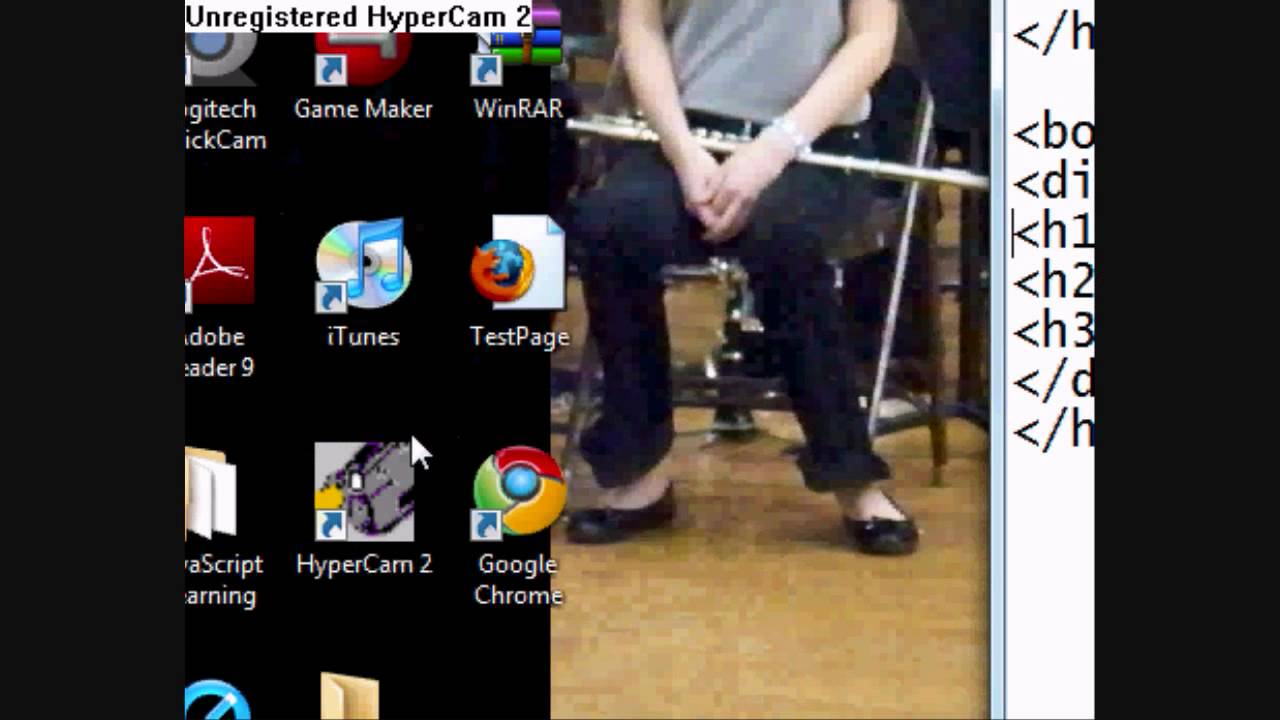The width and height of the screenshot is (1280, 720).
Task: Select the unlabeled folder below HyperCam 2
Action: (350, 697)
